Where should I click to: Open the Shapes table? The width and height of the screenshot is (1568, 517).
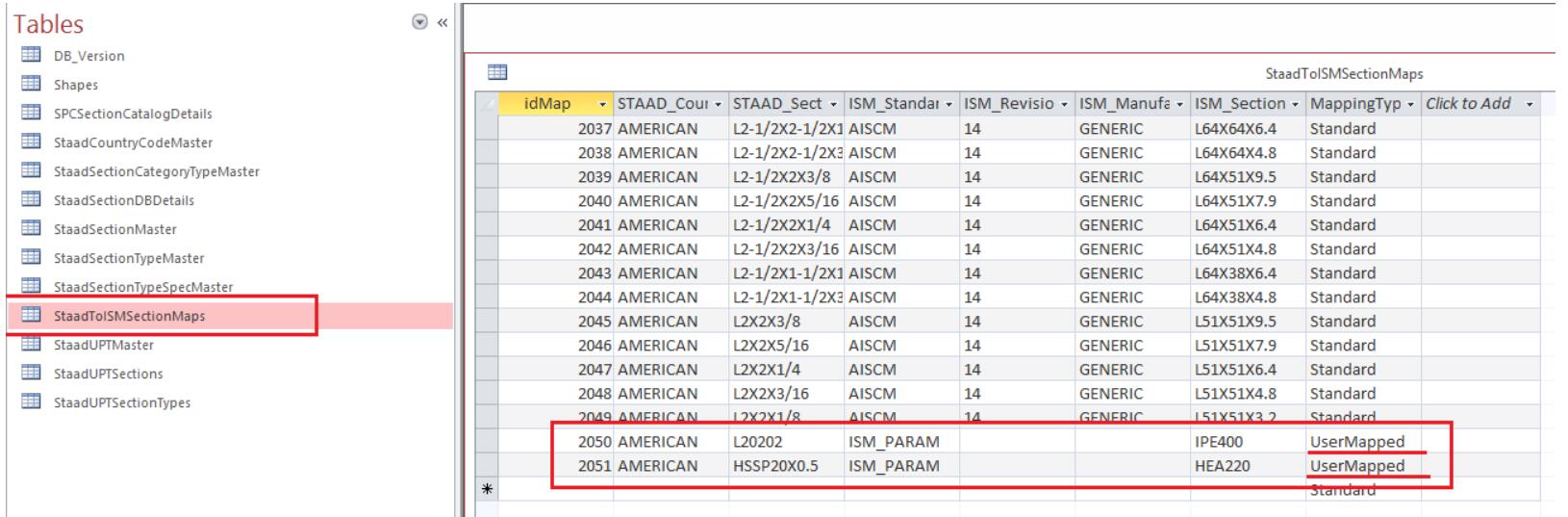click(x=75, y=85)
